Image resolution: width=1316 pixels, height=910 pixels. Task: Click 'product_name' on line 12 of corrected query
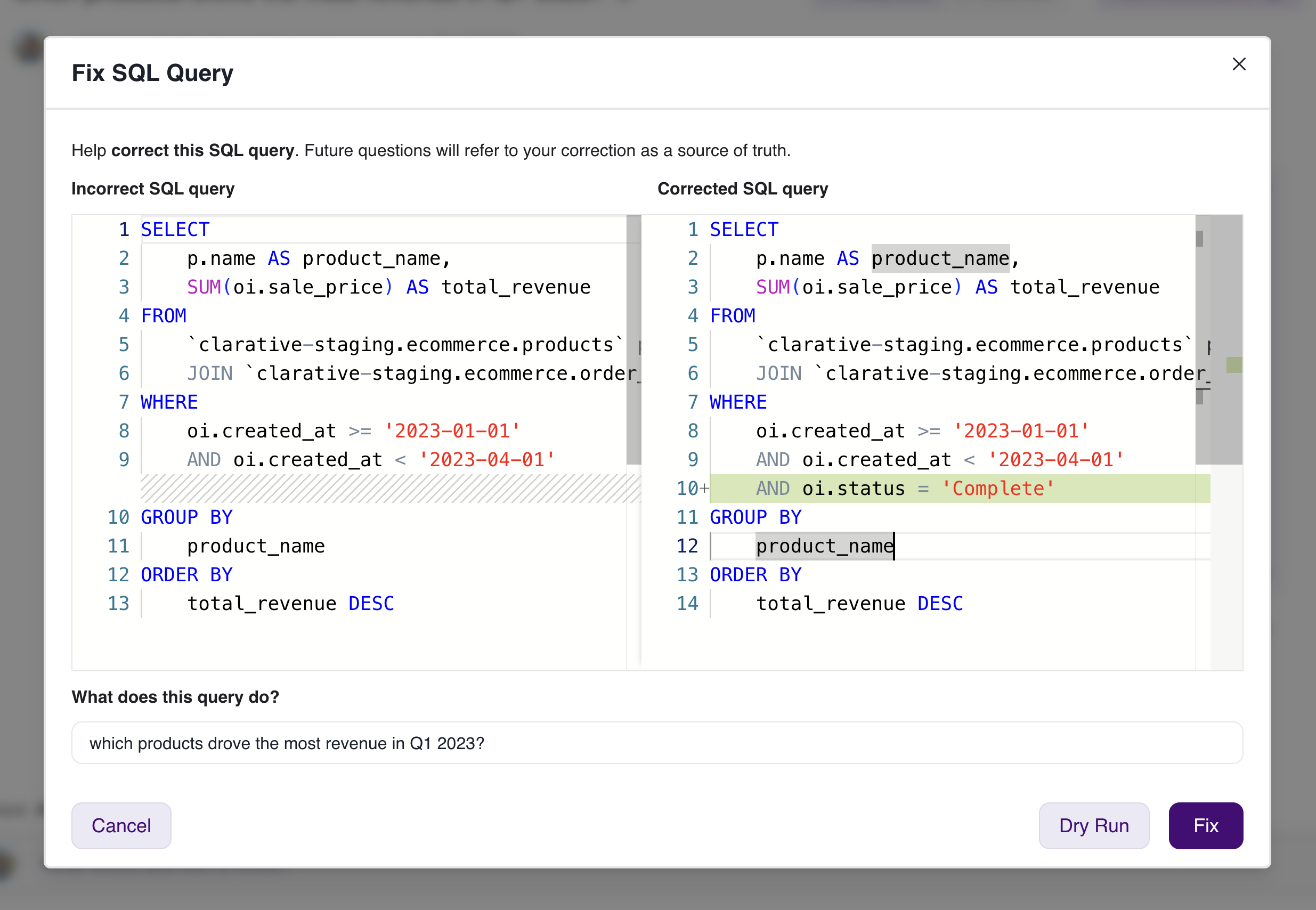coord(824,546)
